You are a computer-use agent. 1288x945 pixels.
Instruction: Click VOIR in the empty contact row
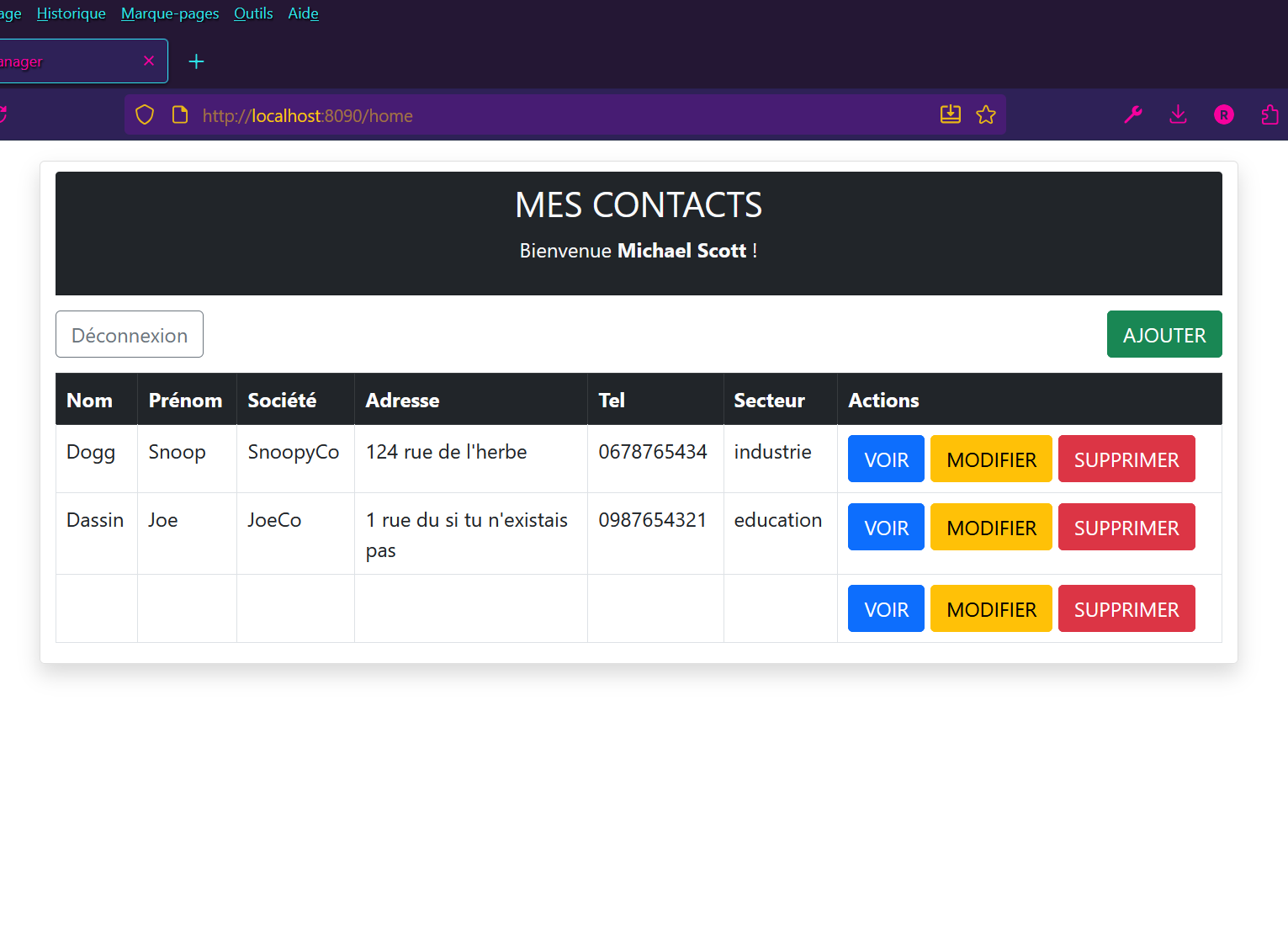[886, 608]
